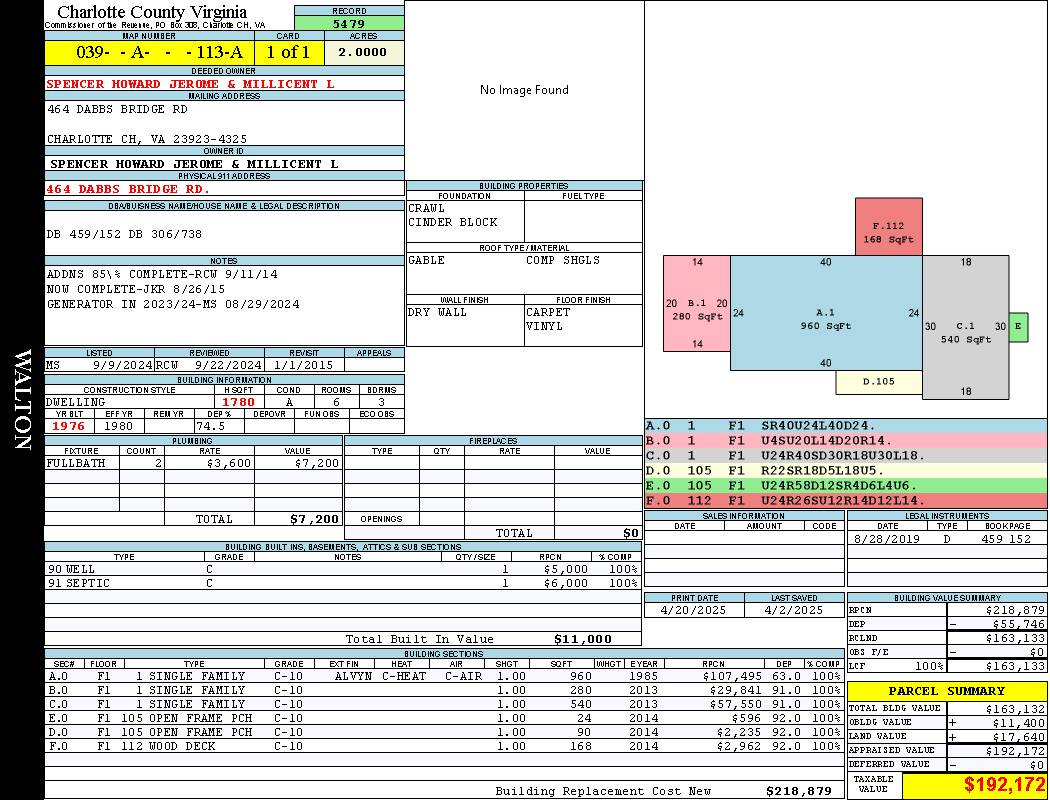
Task: Select map number 039- -A- - -113-A
Action: pos(159,52)
